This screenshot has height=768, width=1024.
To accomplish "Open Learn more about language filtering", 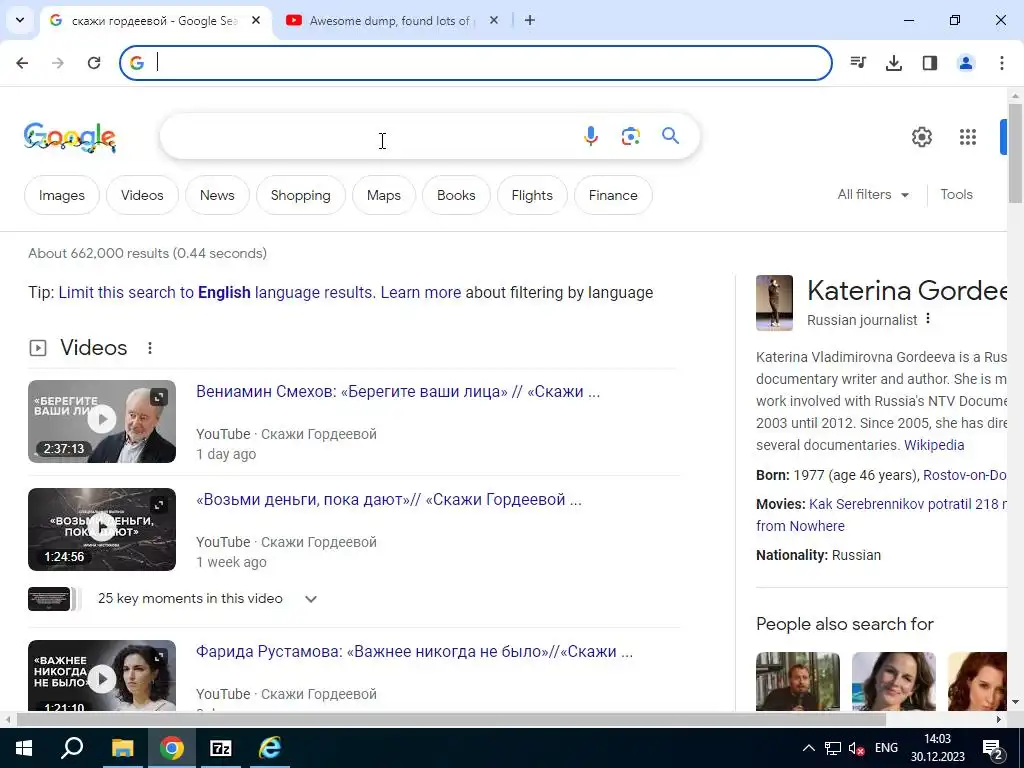I will (421, 293).
